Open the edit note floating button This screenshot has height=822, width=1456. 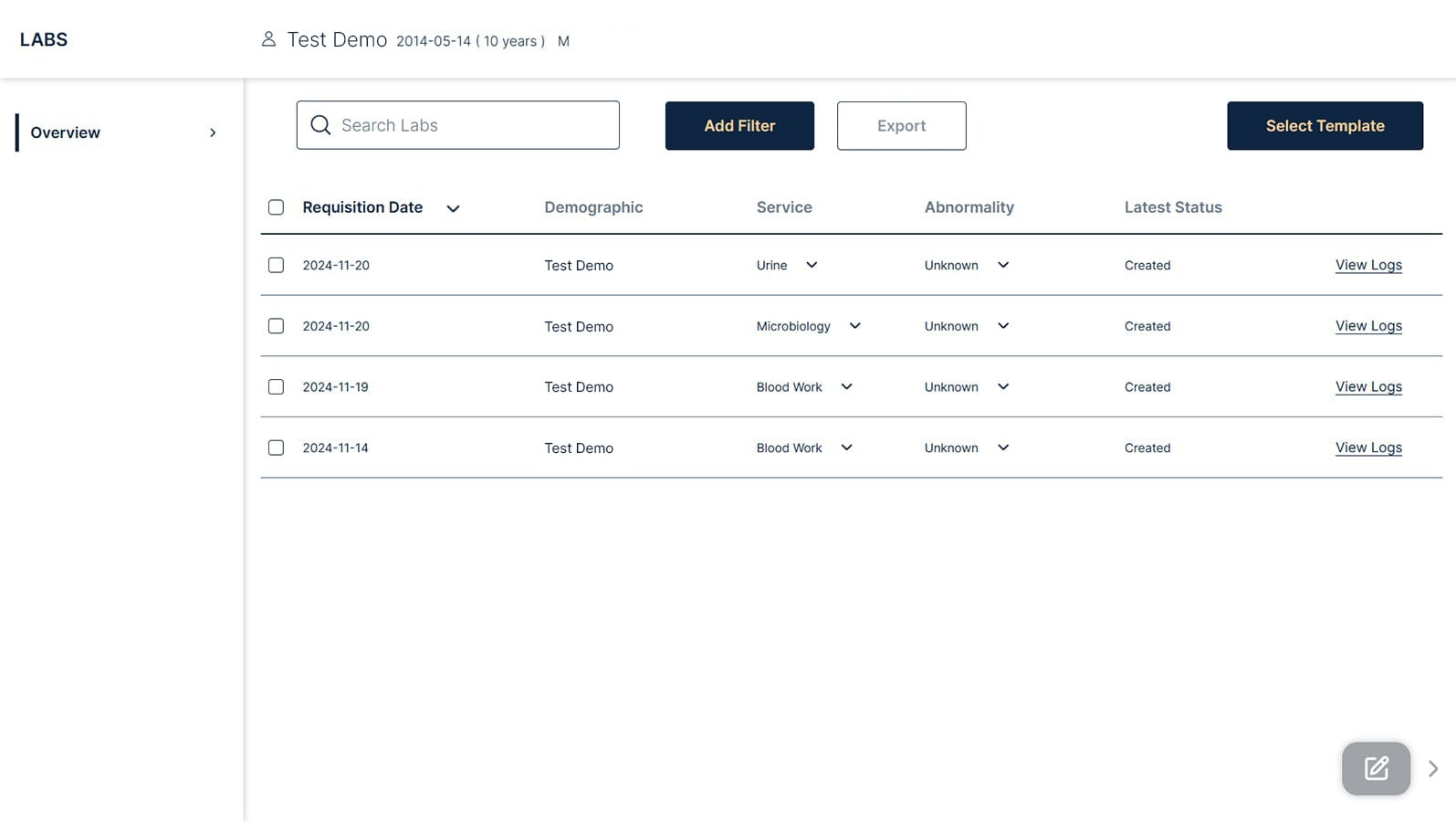(x=1376, y=768)
